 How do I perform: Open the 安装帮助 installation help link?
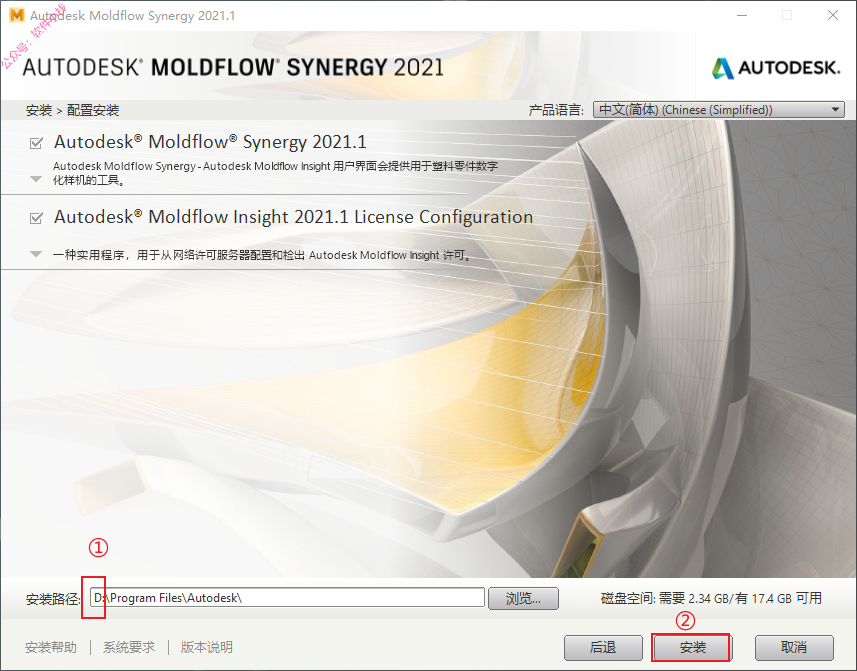click(51, 648)
